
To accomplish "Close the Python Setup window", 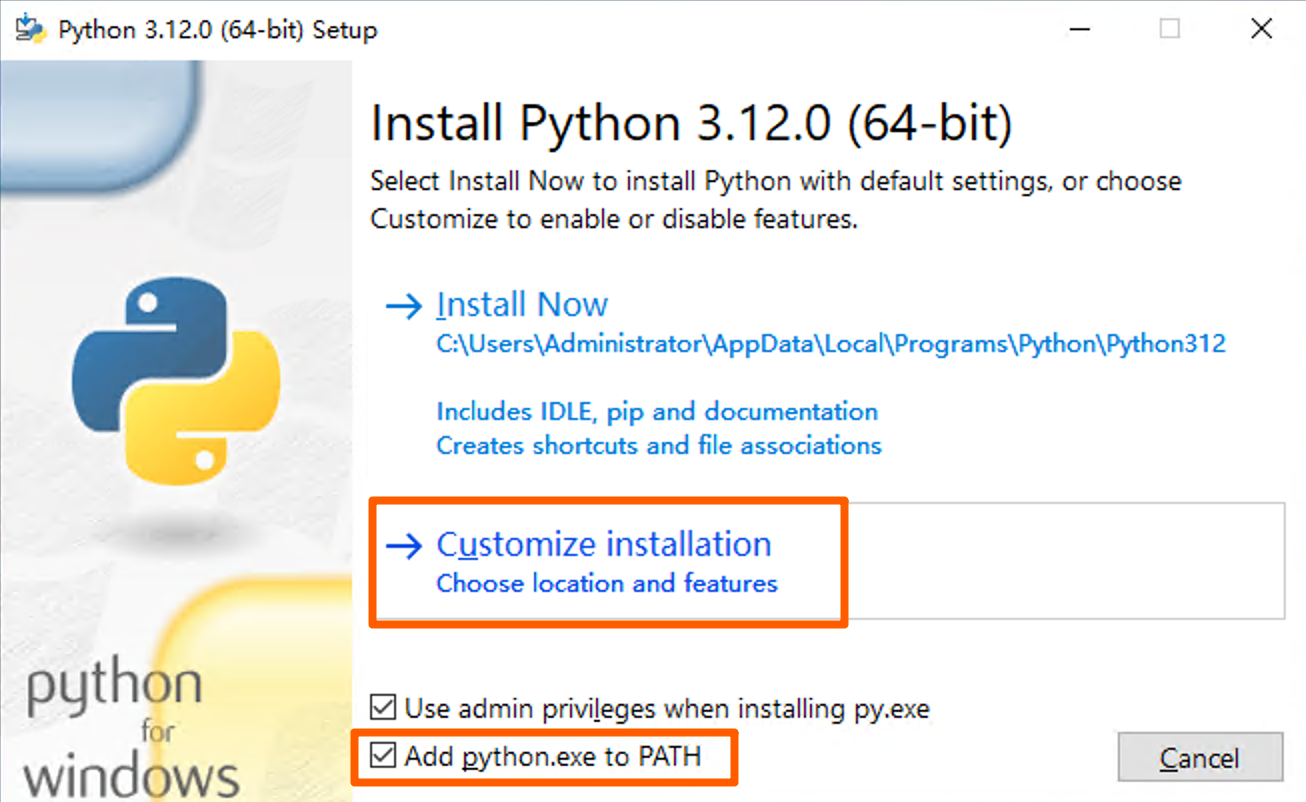I will (x=1261, y=29).
